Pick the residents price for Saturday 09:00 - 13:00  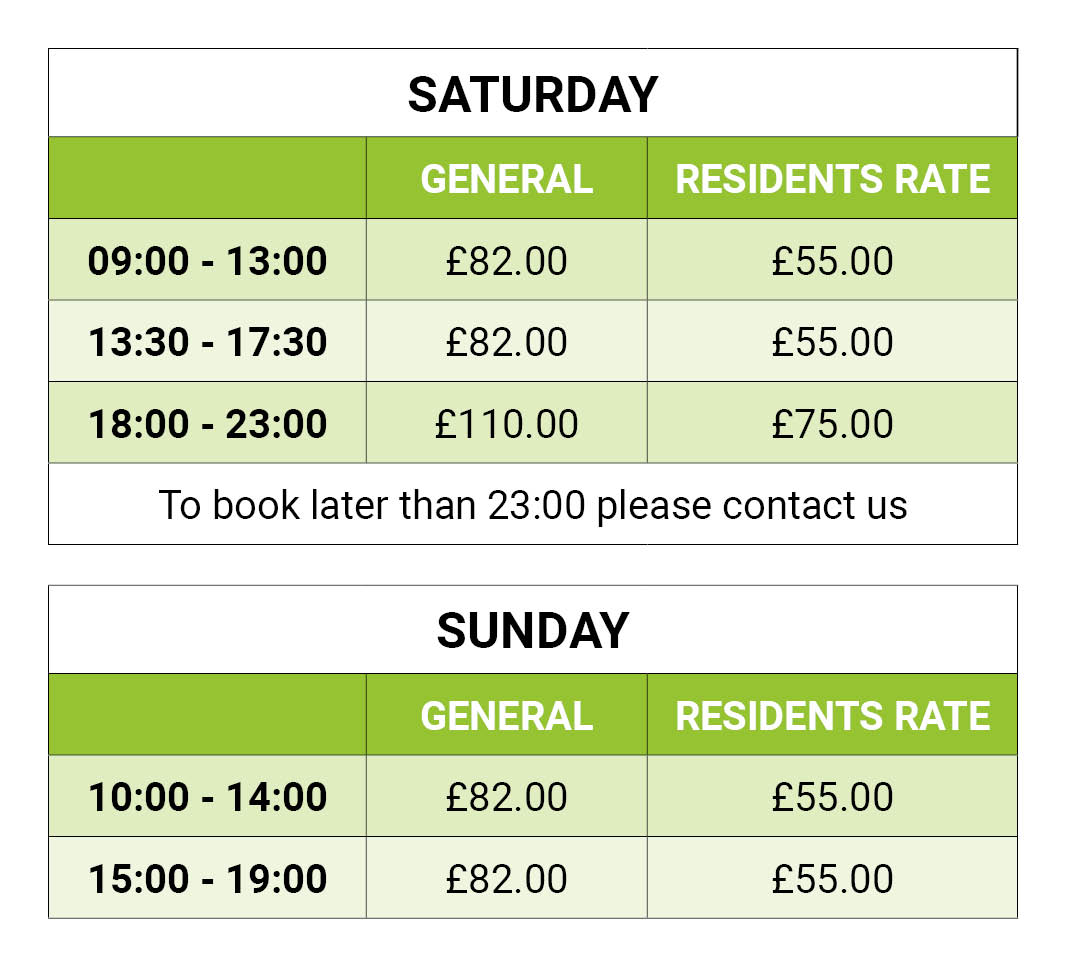[x=832, y=261]
